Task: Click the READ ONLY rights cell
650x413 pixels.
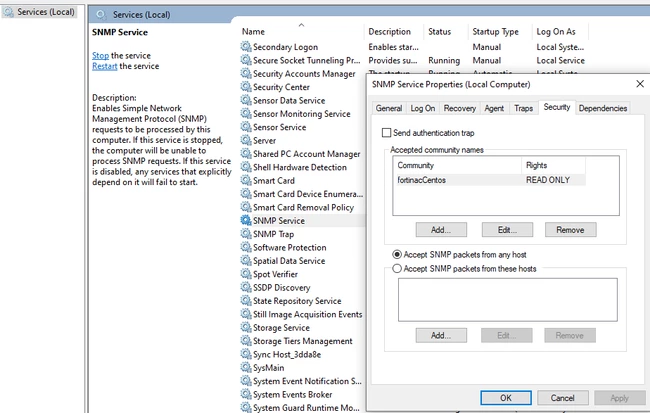Action: [x=548, y=180]
